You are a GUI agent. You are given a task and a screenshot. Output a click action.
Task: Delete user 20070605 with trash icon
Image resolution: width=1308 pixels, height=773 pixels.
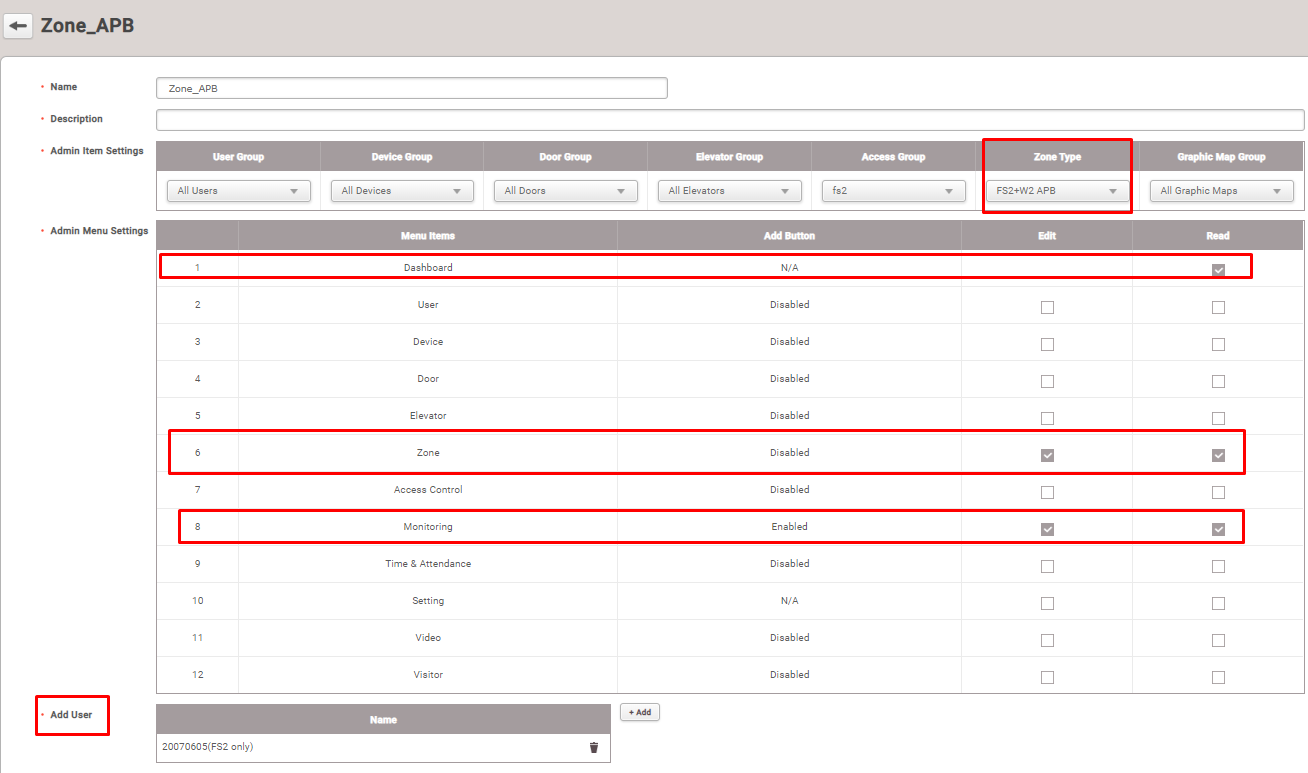[594, 747]
